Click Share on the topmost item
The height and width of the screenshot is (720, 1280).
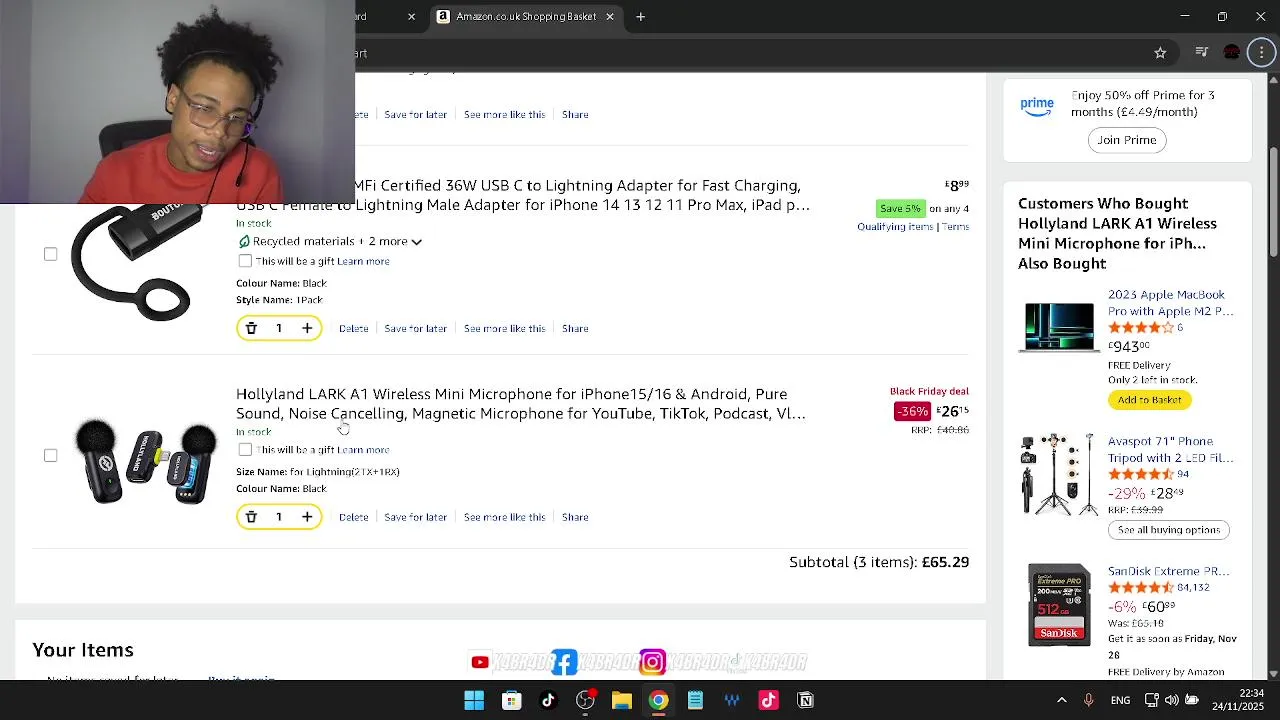click(575, 114)
